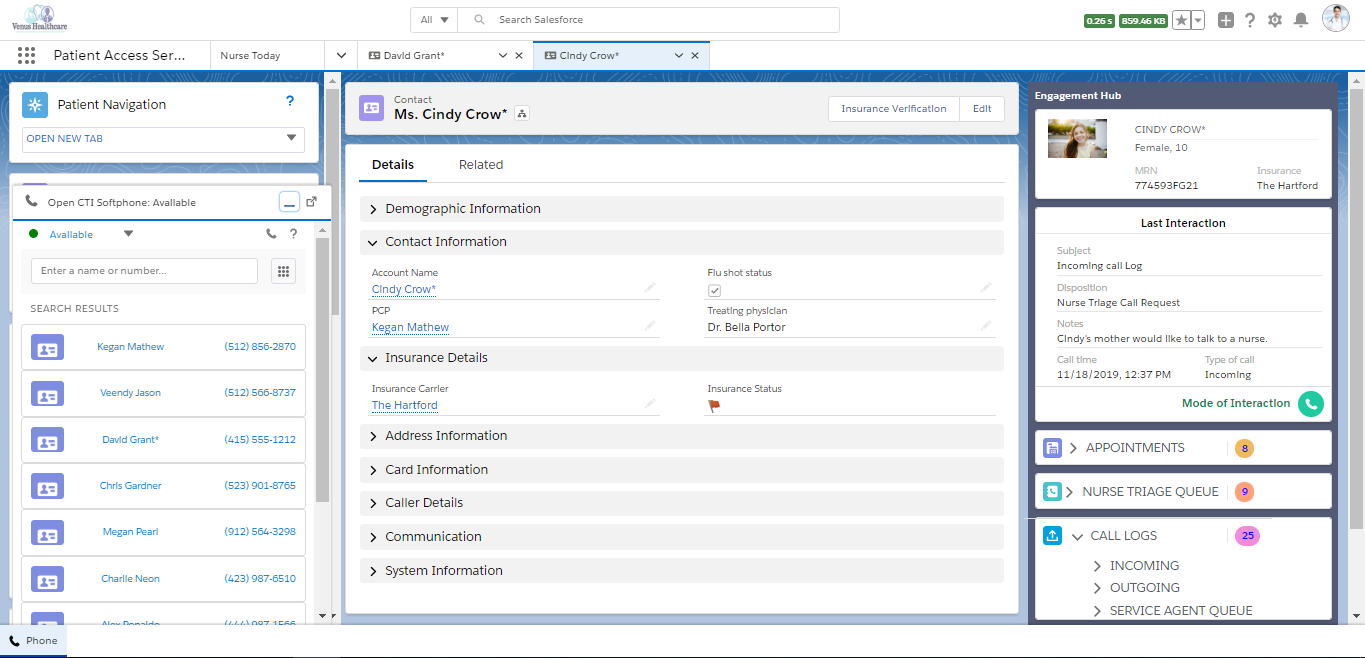Call David Grant at (415) 555-1212
1365x658 pixels.
[260, 439]
